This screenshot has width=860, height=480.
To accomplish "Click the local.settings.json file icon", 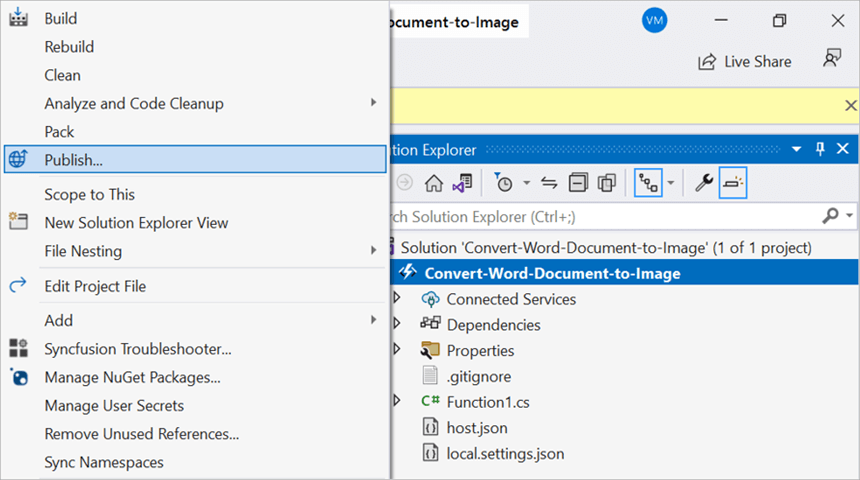I will pyautogui.click(x=431, y=453).
